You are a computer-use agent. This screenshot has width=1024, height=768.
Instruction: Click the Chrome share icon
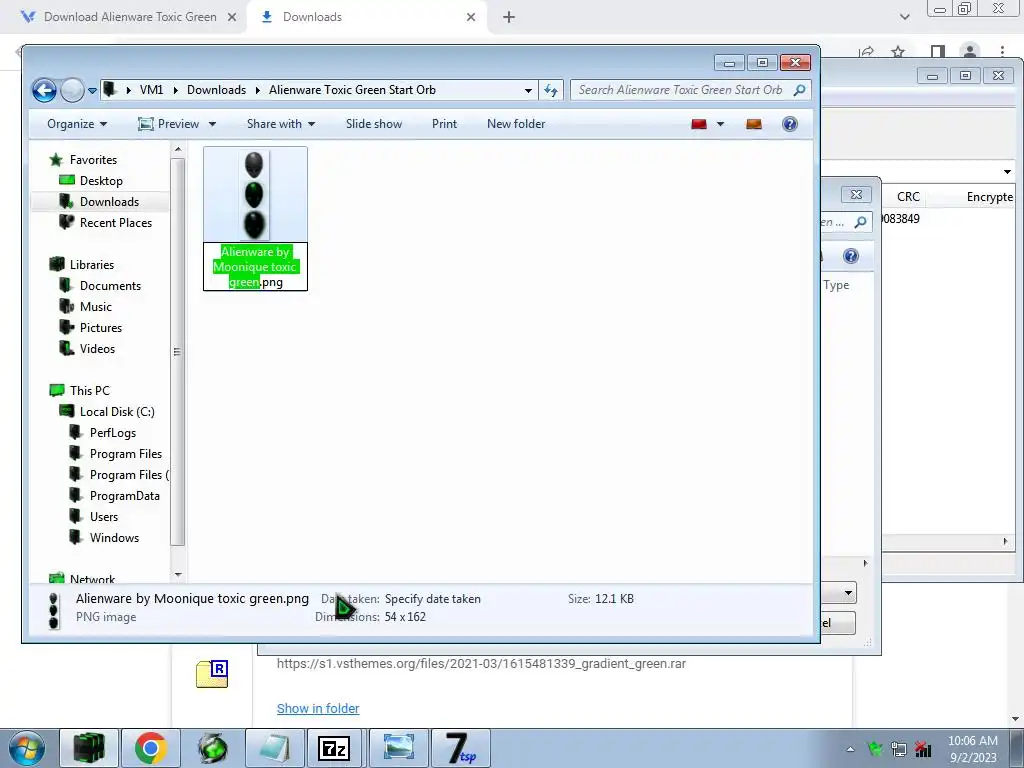coord(867,51)
